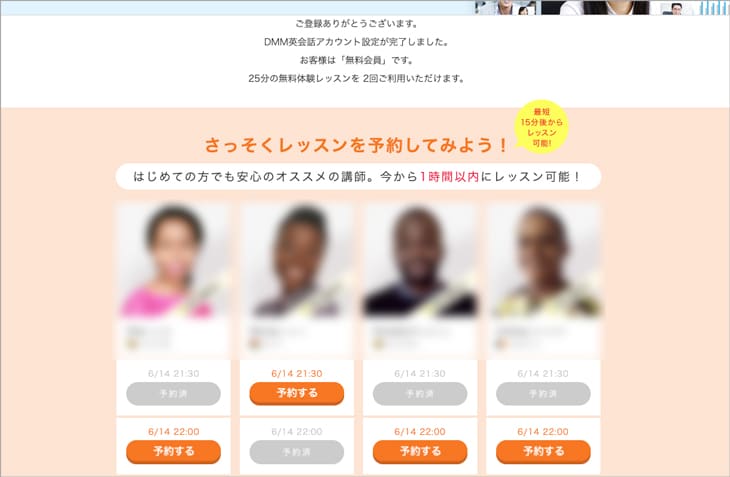Reserve 6/14 22:00 with the black-shirt tutor

pyautogui.click(x=420, y=451)
